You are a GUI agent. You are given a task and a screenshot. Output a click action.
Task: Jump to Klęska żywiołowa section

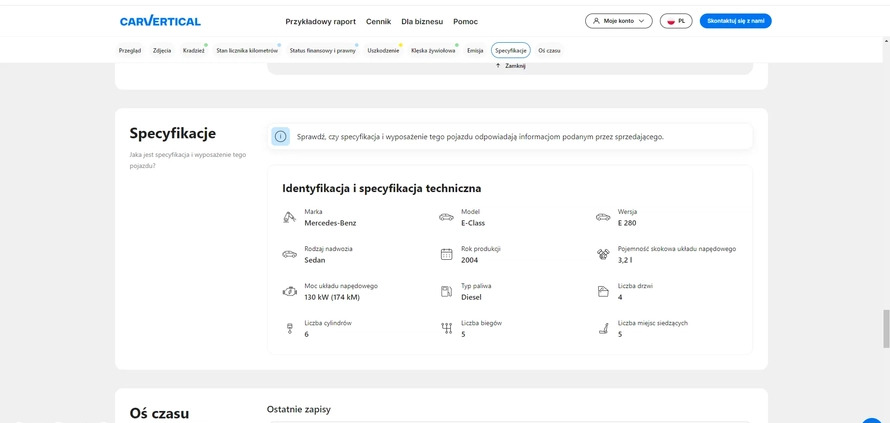click(433, 51)
